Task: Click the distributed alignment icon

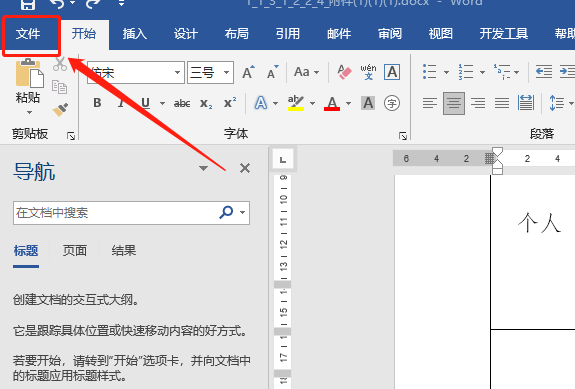Action: [x=526, y=103]
